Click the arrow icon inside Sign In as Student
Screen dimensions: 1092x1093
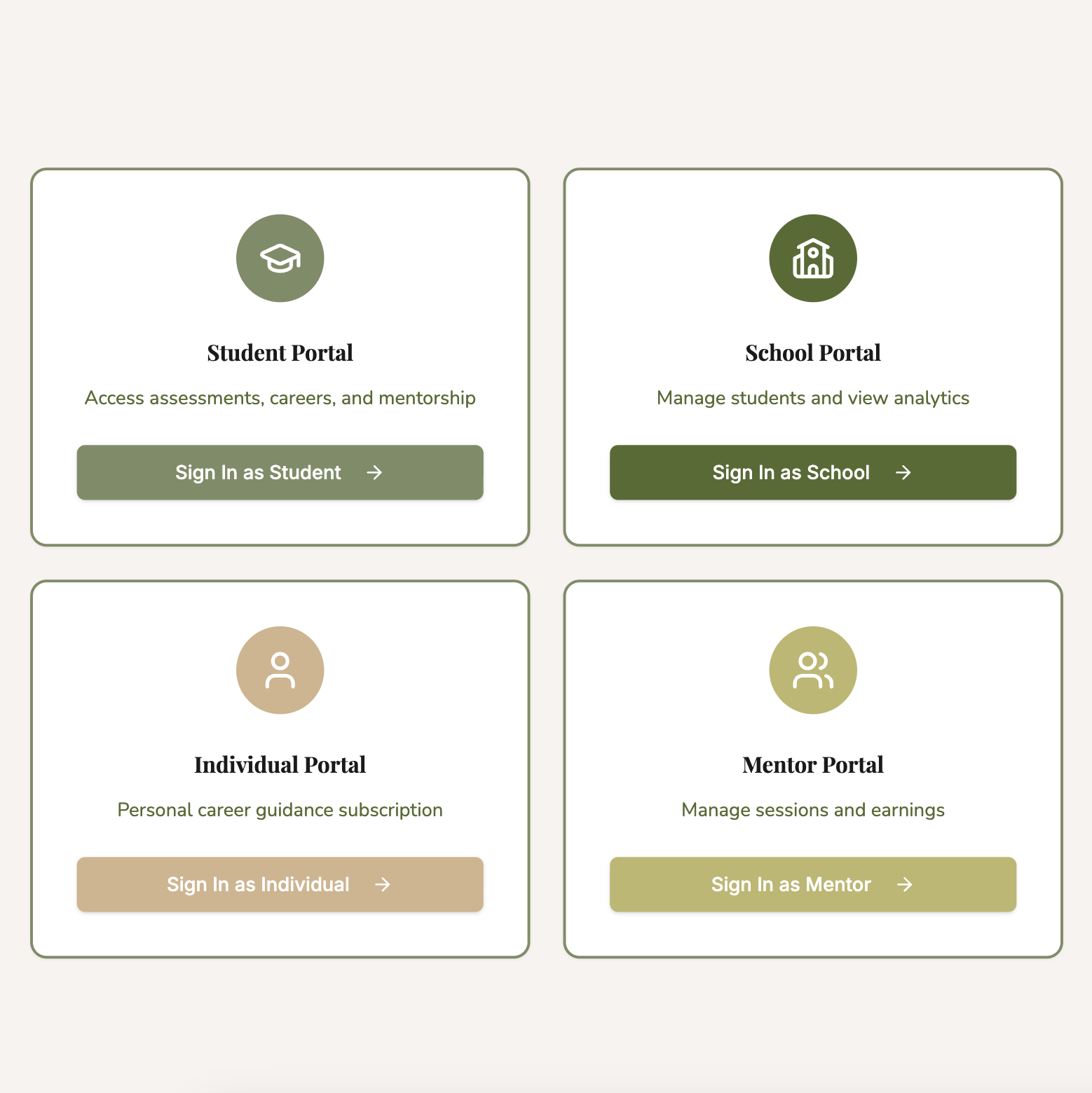coord(376,472)
